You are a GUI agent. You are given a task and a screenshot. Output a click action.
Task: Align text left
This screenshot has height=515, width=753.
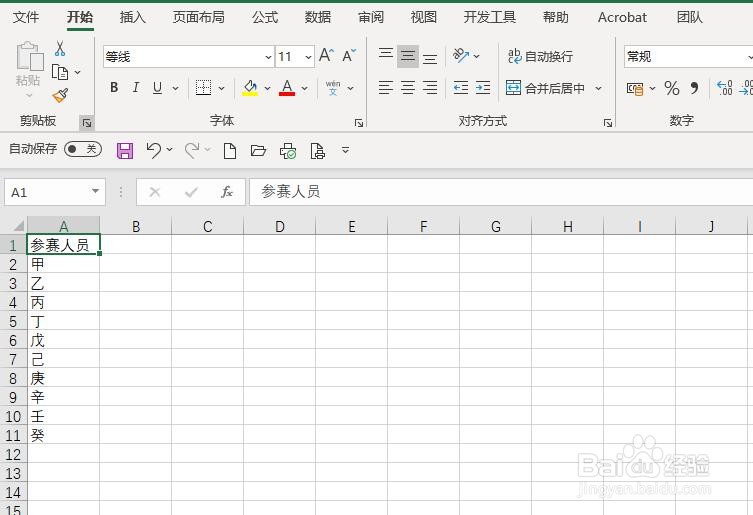click(386, 87)
